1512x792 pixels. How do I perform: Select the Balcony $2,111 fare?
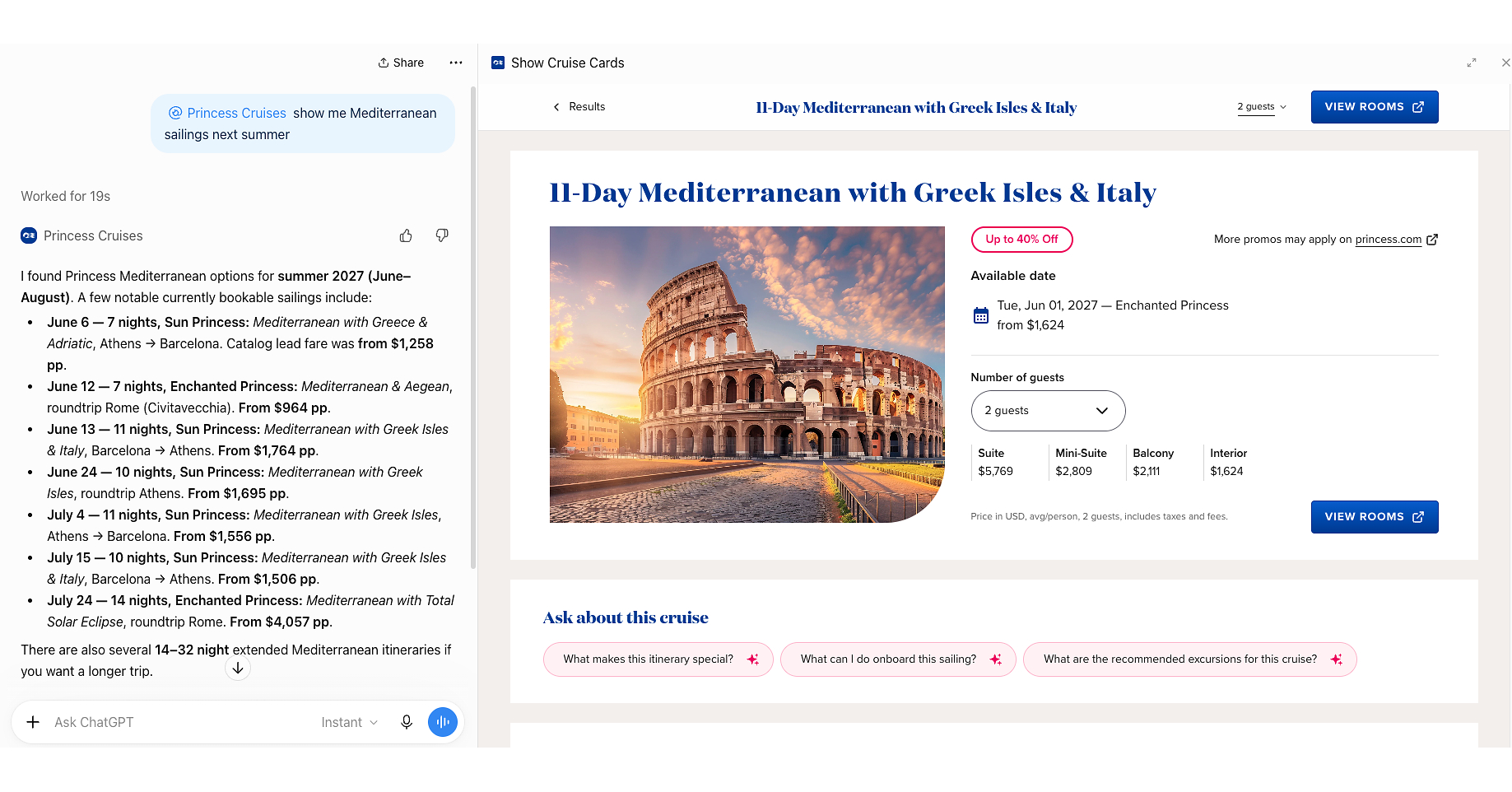[1153, 462]
